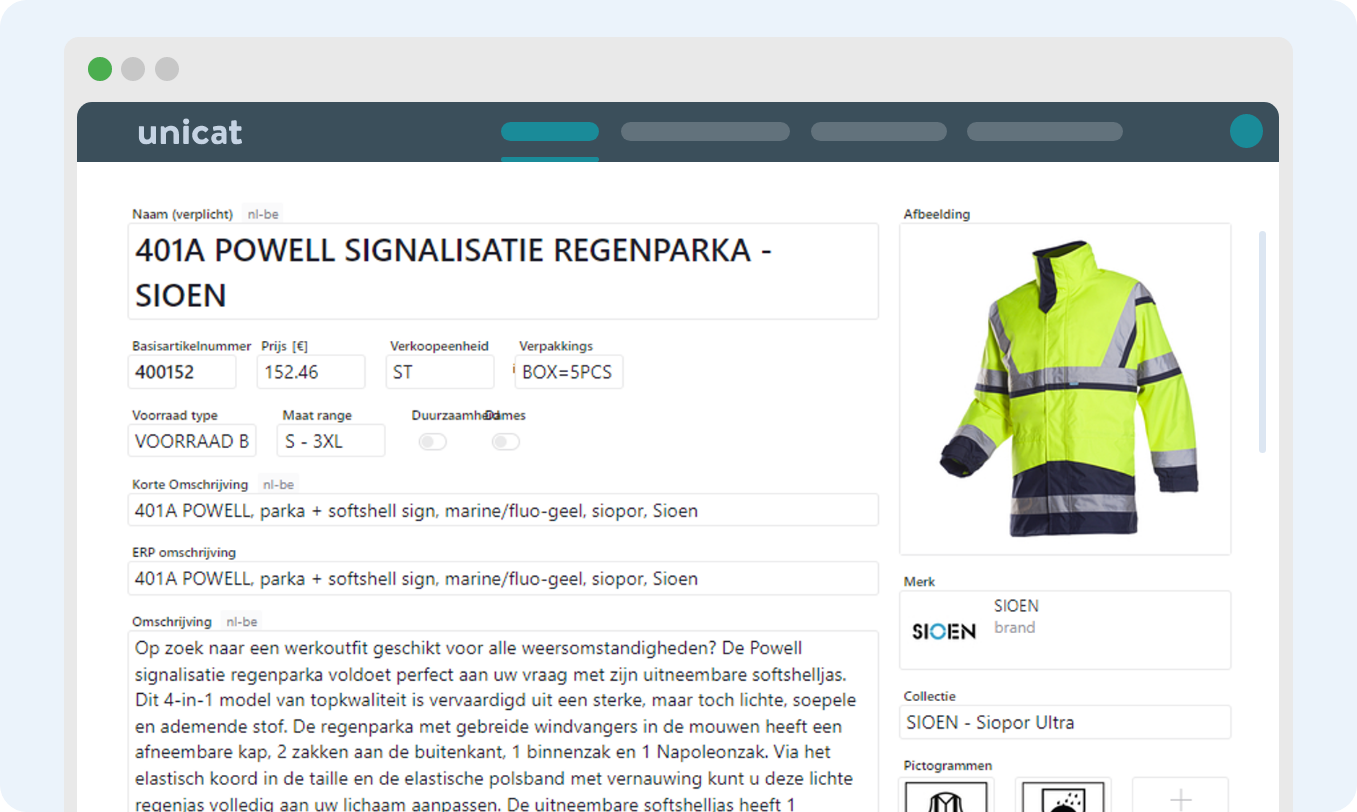Click the Prijs field showing 152.46

(310, 372)
